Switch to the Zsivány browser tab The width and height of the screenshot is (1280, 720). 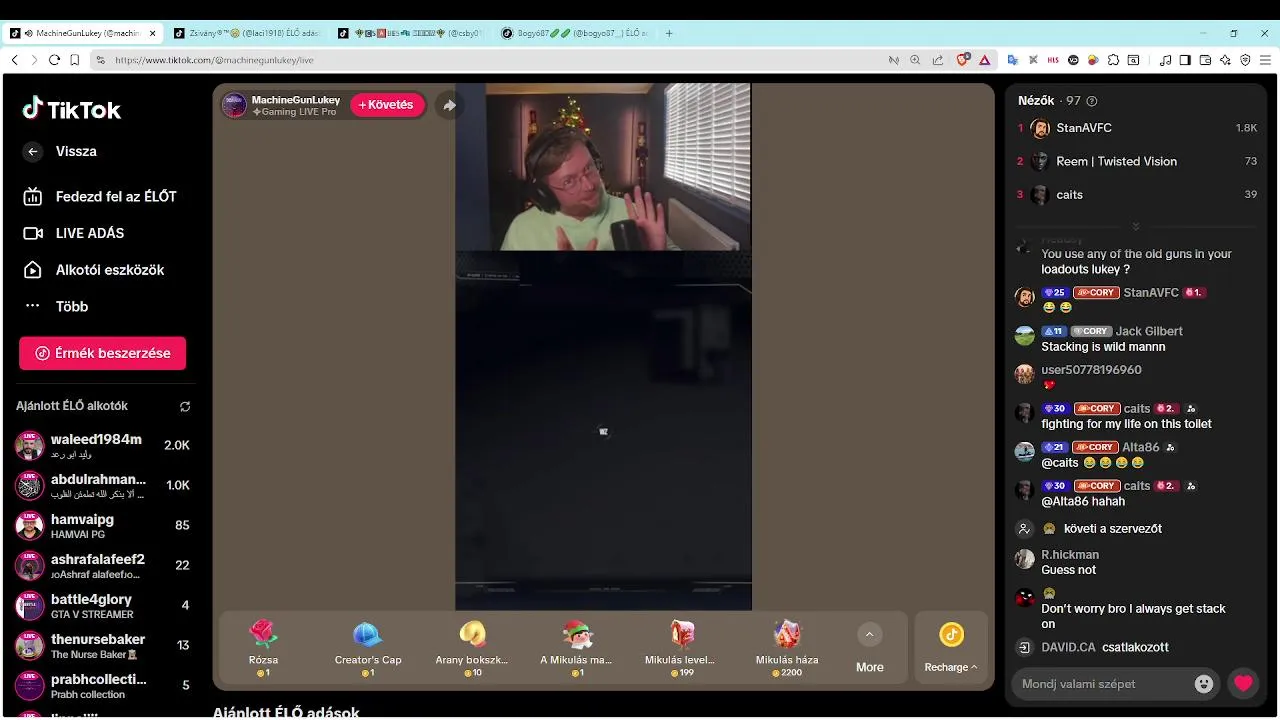pos(247,33)
